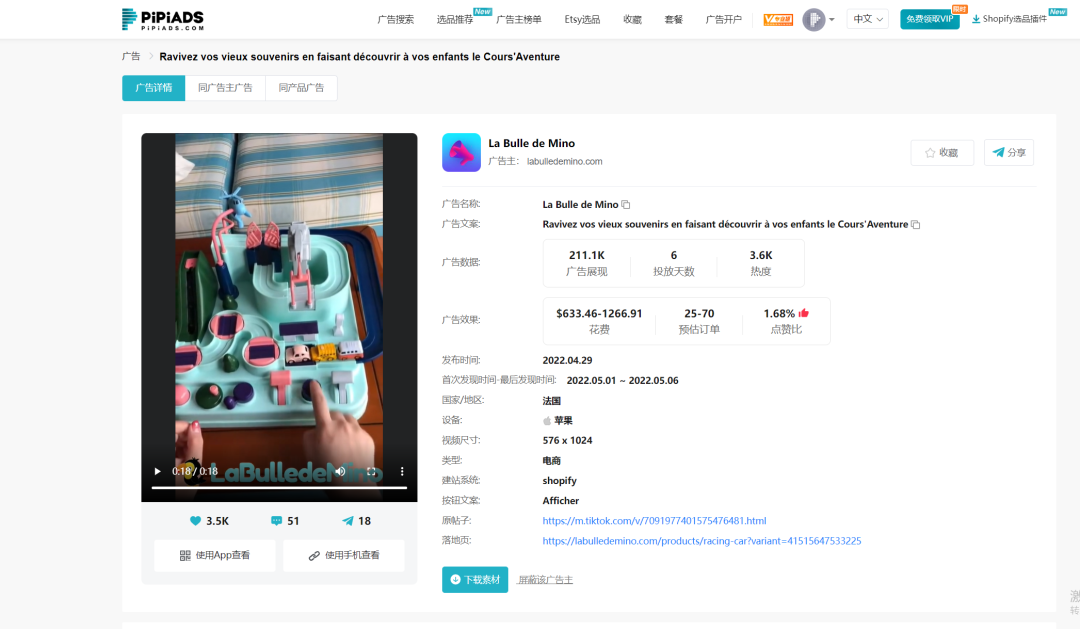Click the 25-70 预估订单 value
This screenshot has width=1080, height=629.
[699, 313]
